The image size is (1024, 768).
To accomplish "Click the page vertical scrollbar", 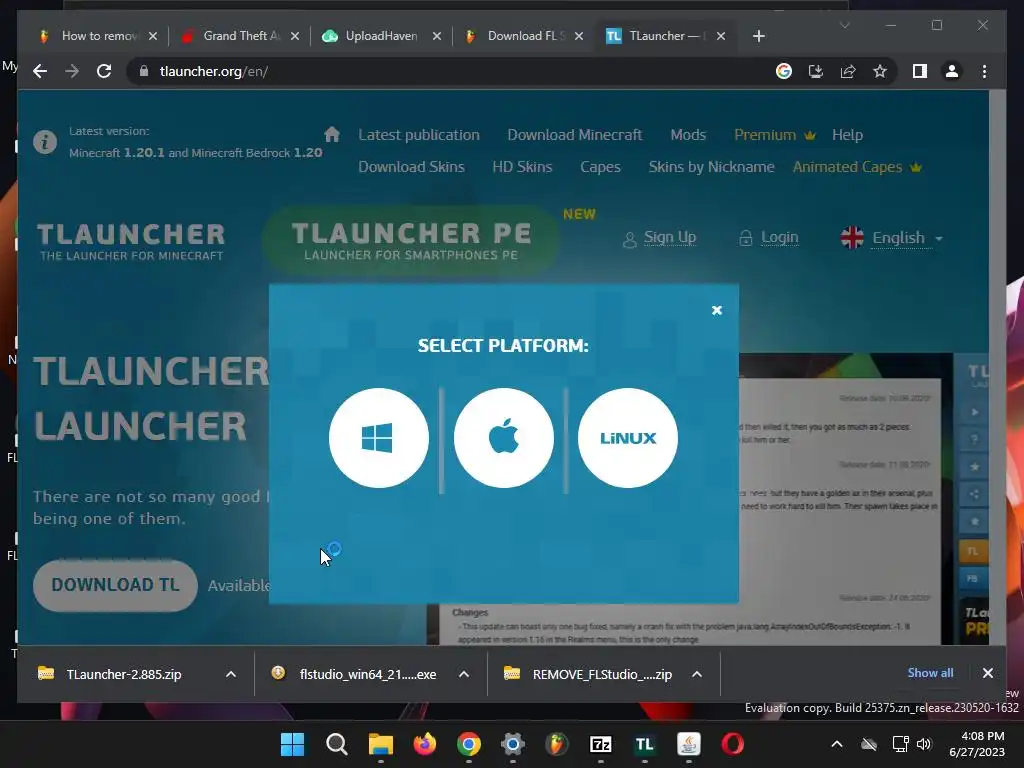I will (x=997, y=368).
